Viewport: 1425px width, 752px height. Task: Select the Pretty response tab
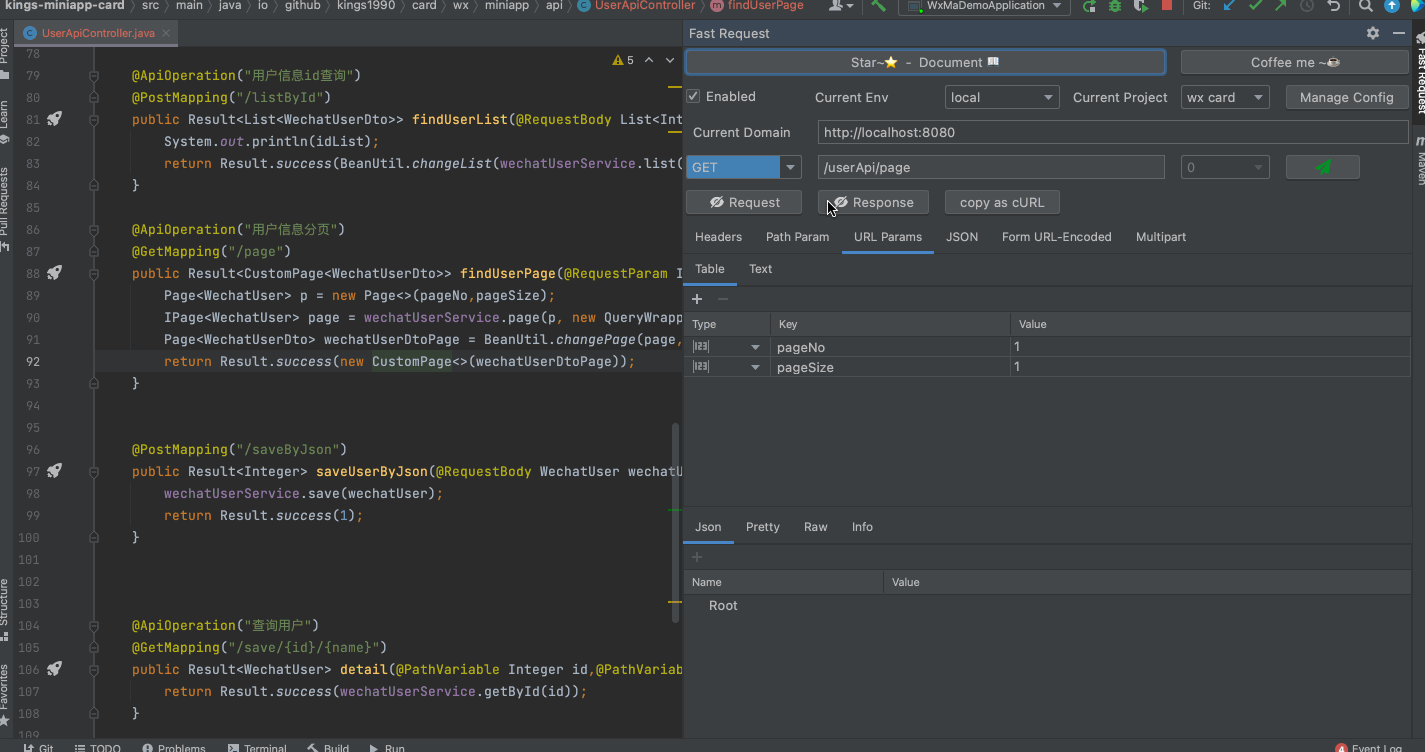pos(762,527)
